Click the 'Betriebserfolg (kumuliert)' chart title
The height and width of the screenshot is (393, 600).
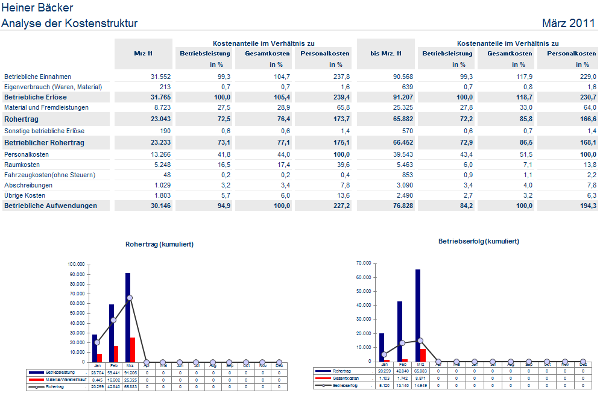point(479,241)
